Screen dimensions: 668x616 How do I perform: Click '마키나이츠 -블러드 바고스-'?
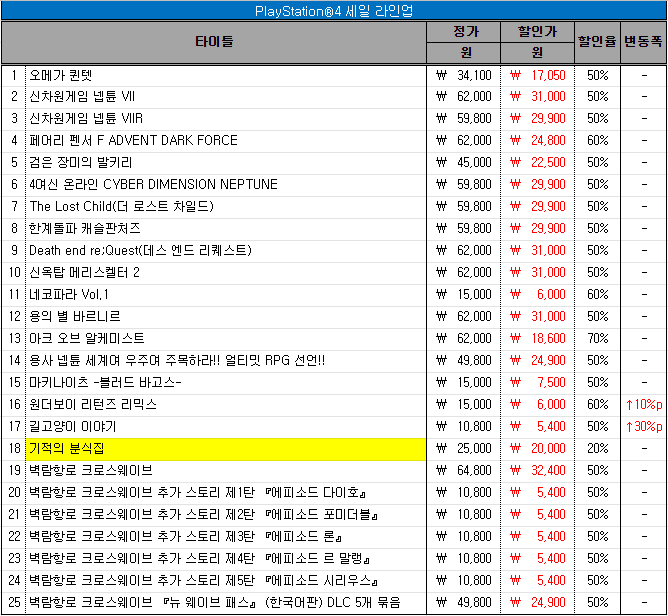[x=105, y=383]
